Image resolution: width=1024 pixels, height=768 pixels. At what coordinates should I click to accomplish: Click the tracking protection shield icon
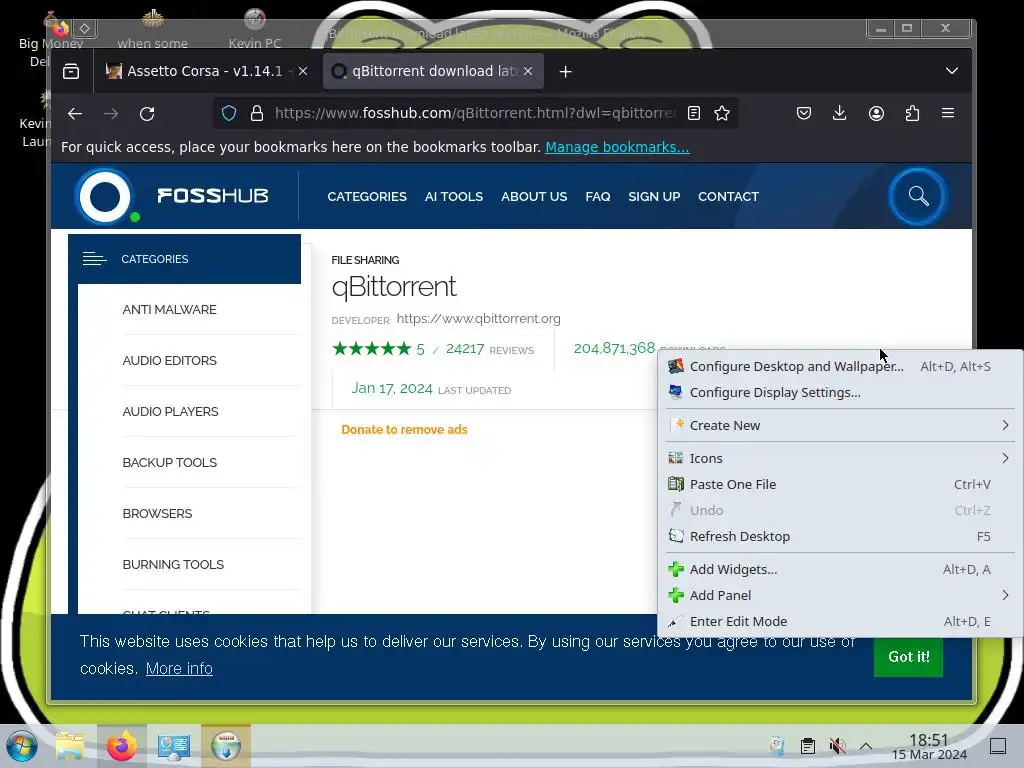[229, 114]
